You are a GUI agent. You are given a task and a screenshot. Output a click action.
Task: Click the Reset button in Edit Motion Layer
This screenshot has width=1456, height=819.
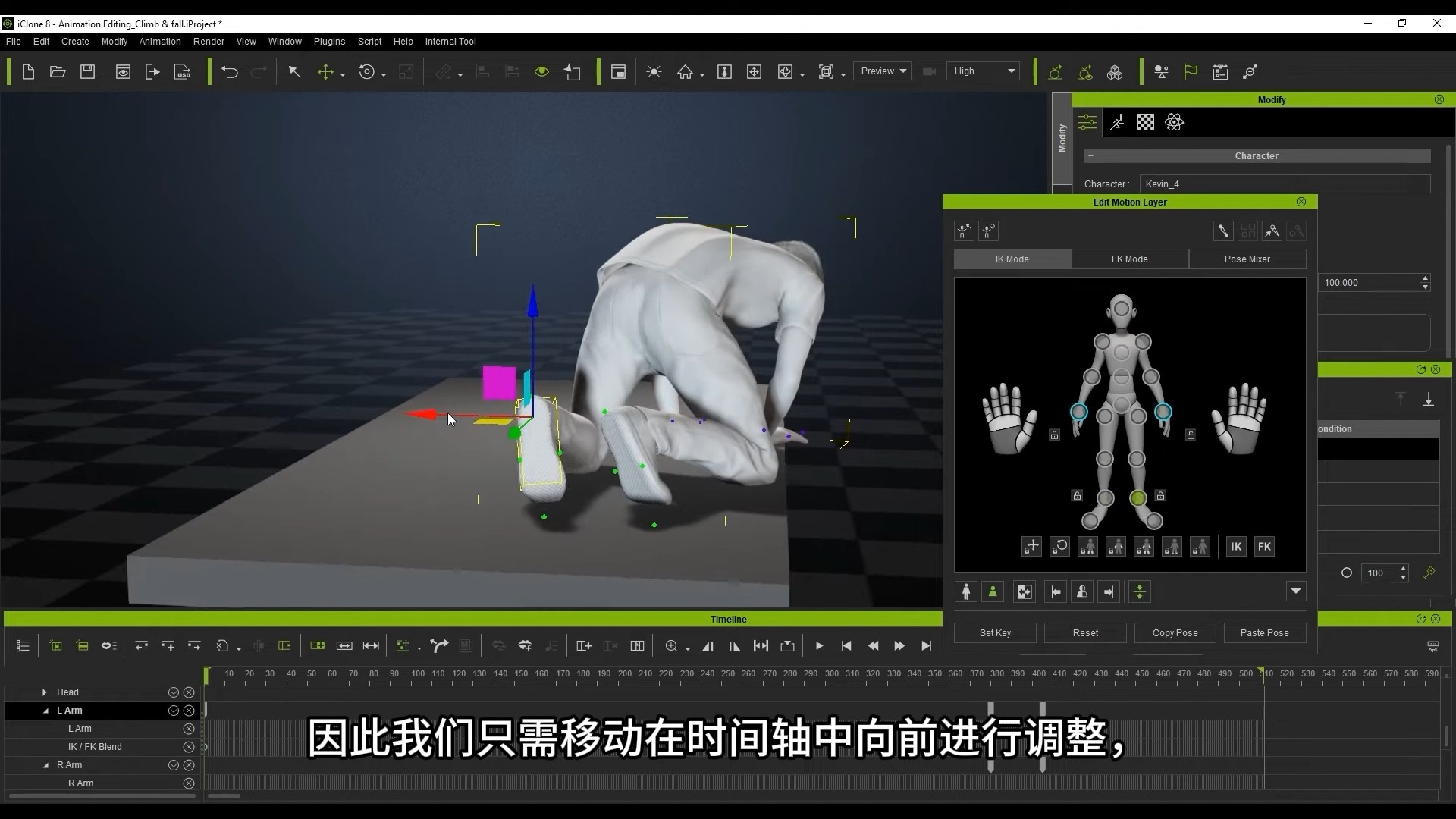coord(1084,632)
